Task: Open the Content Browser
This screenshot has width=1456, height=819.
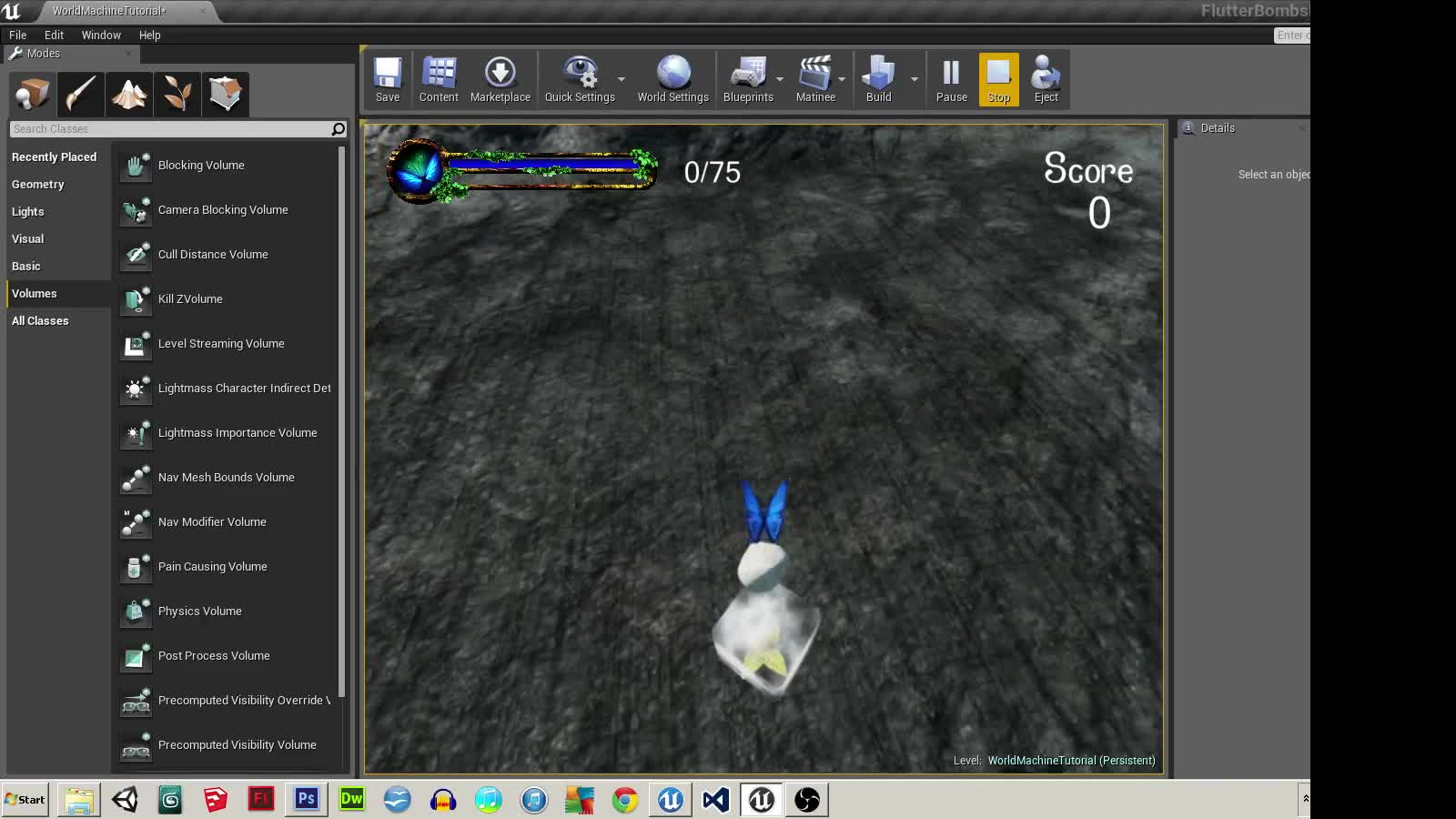Action: click(x=439, y=79)
